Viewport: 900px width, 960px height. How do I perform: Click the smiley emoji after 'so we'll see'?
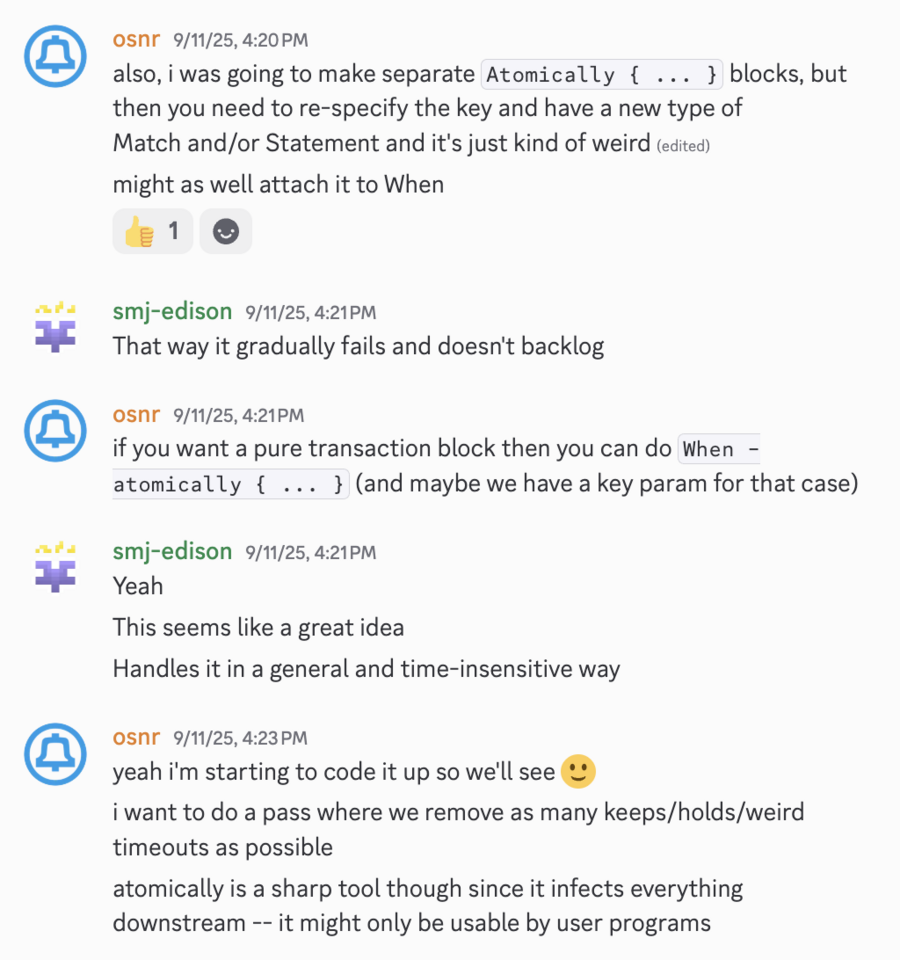pyautogui.click(x=578, y=772)
